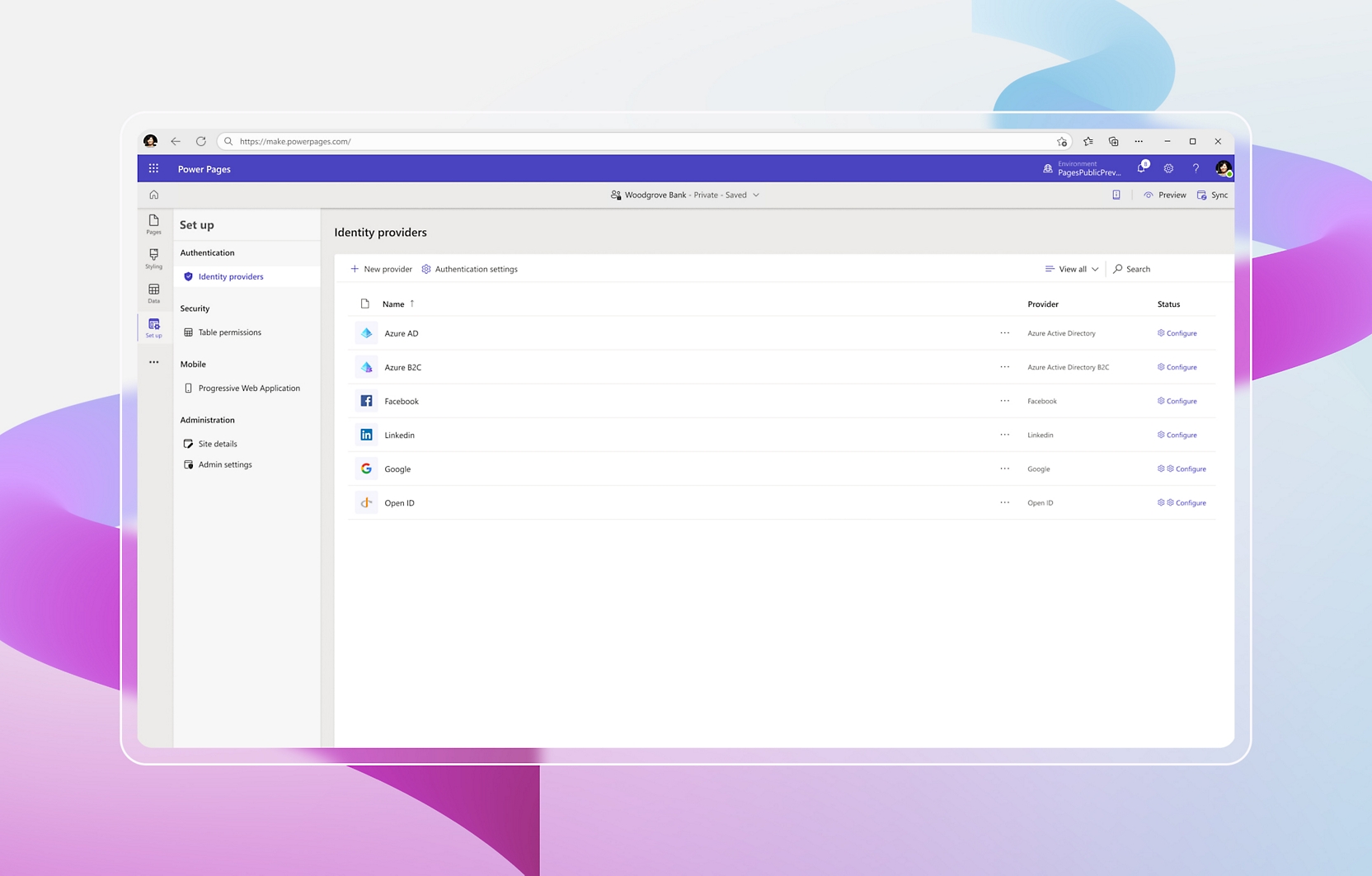
Task: Click the browser back arrow
Action: point(176,141)
